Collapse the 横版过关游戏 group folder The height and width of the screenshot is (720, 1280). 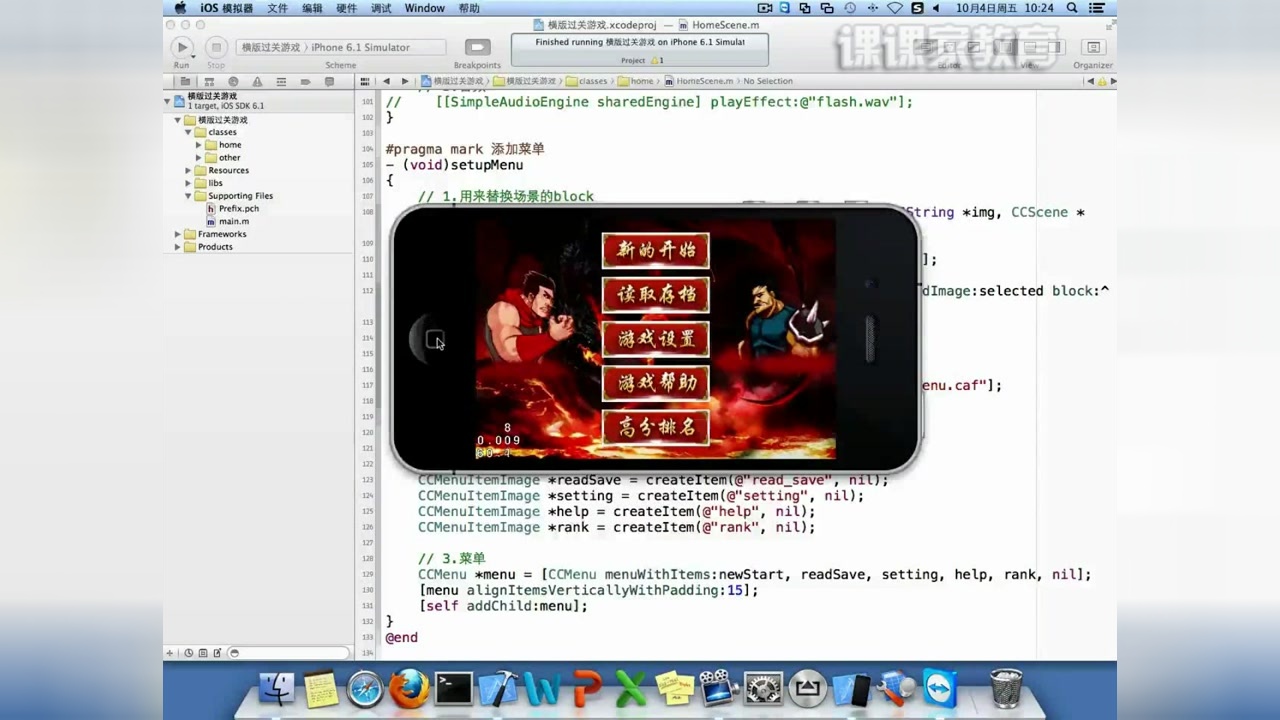pyautogui.click(x=178, y=120)
